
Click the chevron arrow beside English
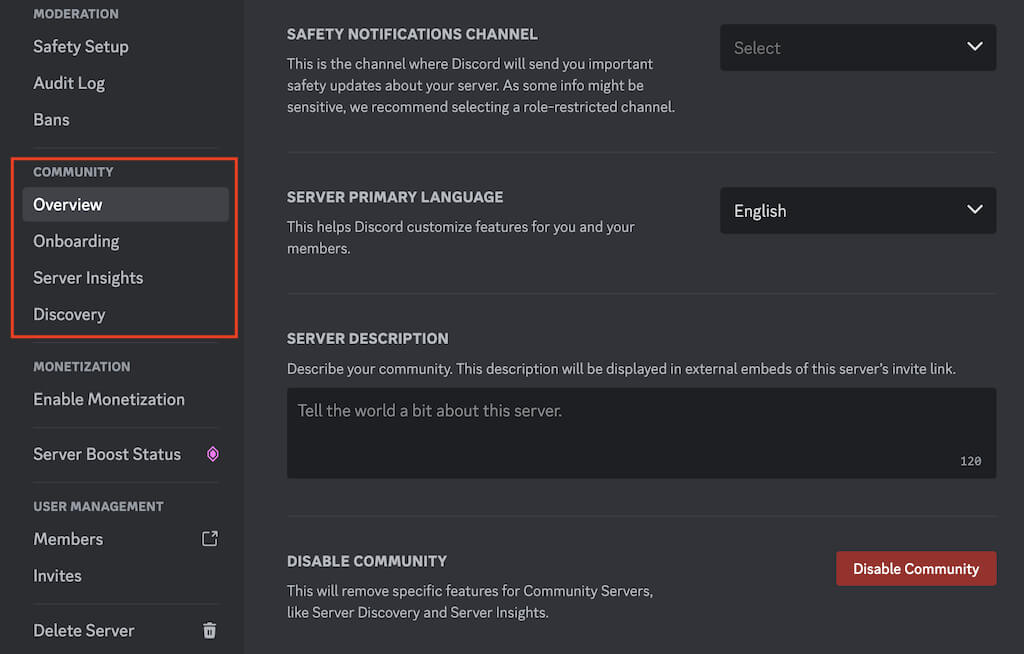click(x=975, y=210)
